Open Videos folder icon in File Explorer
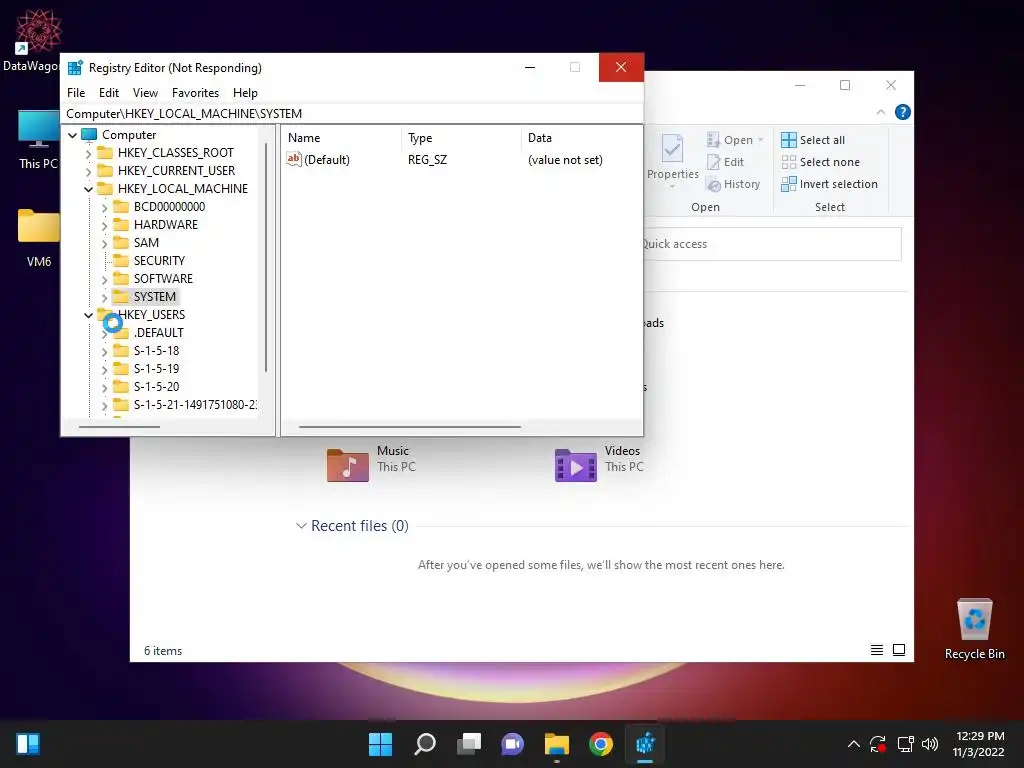Viewport: 1024px width, 768px height. point(575,465)
